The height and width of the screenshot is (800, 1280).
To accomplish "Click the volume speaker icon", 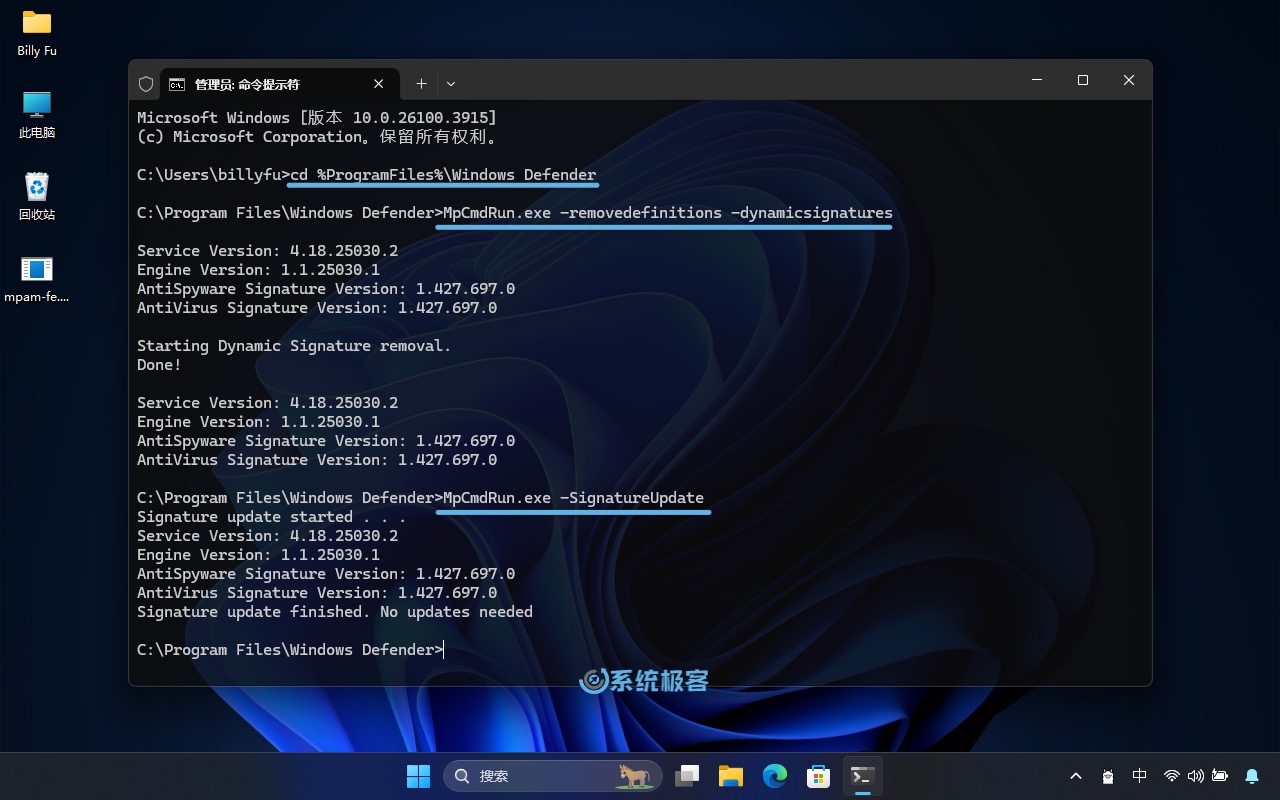I will click(x=1196, y=776).
